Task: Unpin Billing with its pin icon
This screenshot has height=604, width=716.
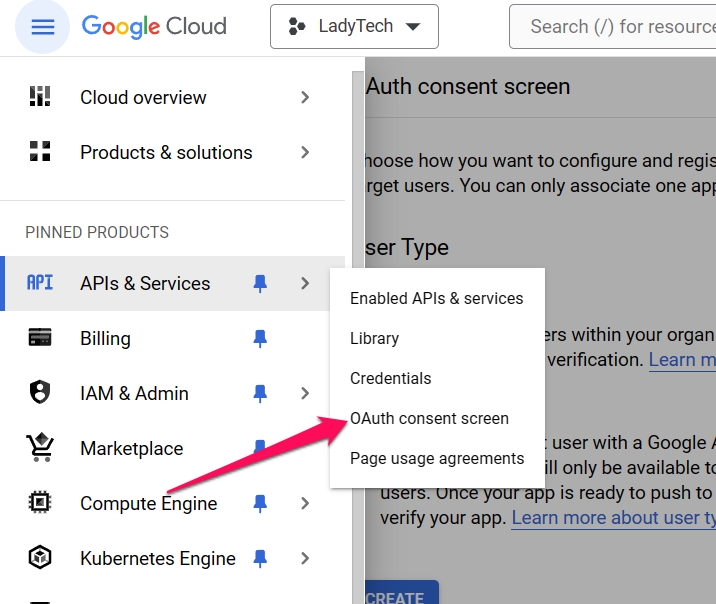Action: [260, 338]
